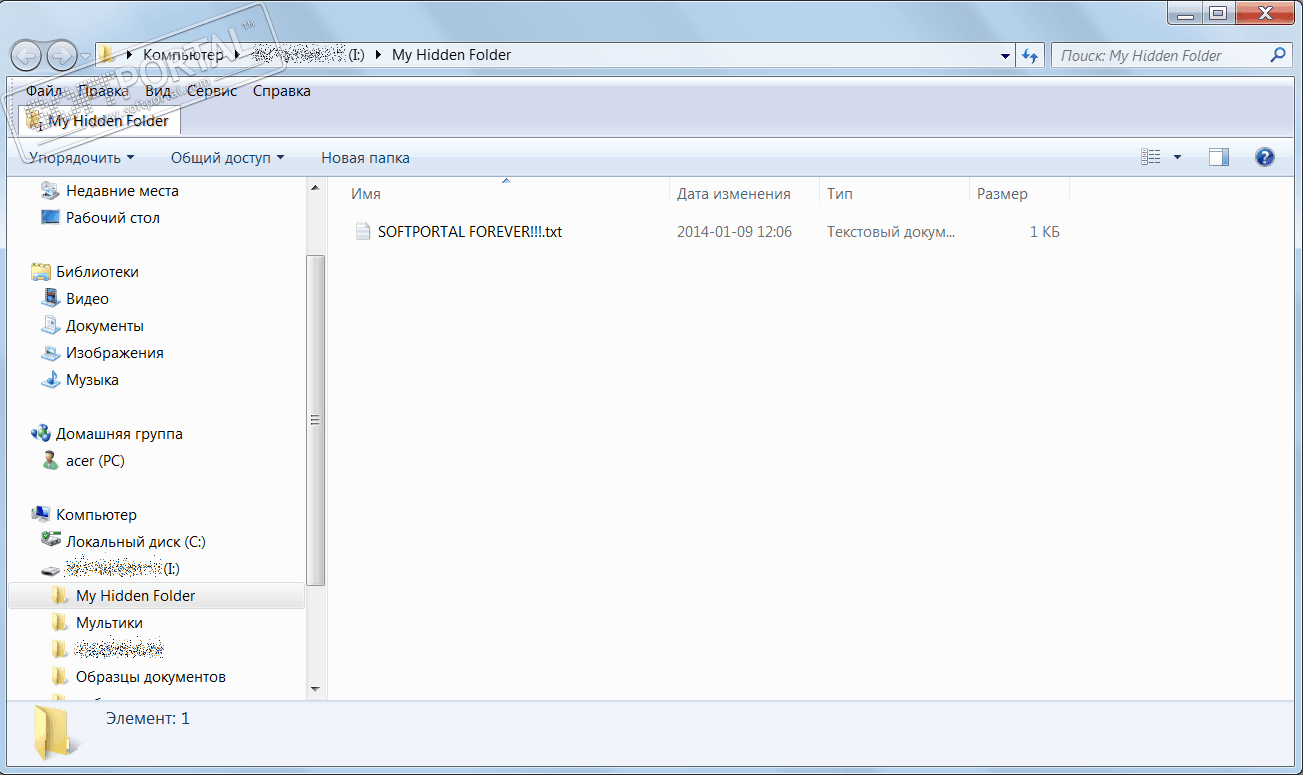The height and width of the screenshot is (775, 1303).
Task: Click the change view icon
Action: [x=1151, y=157]
